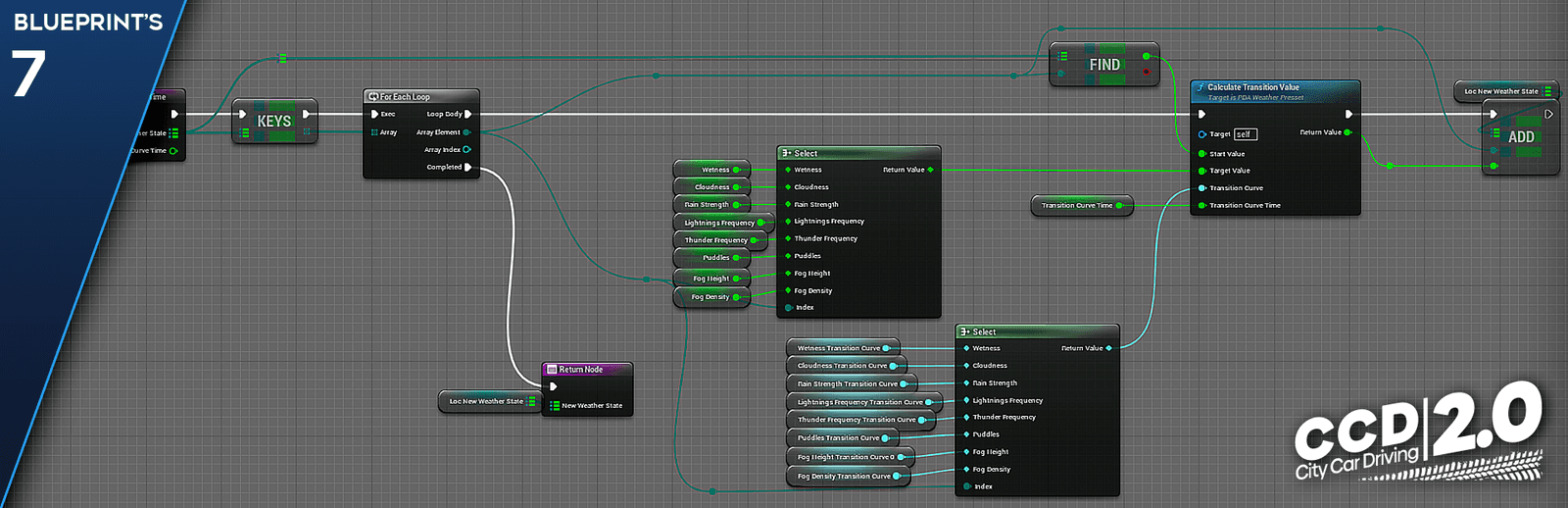Select the Transition Curve Time variable node

pyautogui.click(x=1082, y=206)
